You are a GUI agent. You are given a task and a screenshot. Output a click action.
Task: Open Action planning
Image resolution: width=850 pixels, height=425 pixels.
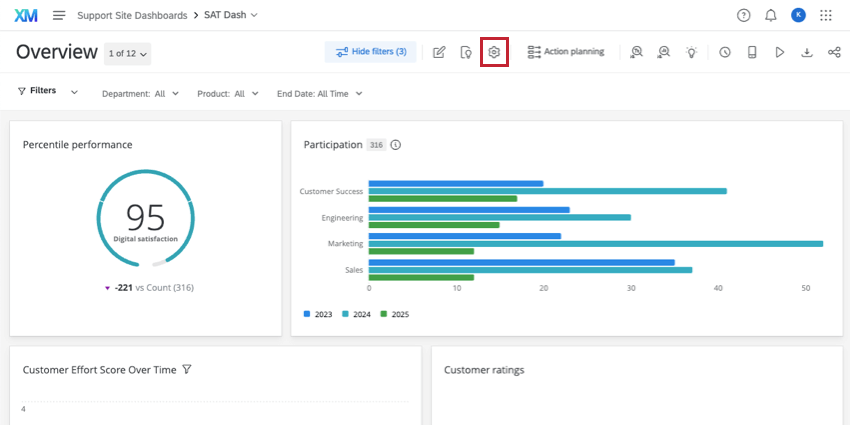(566, 52)
